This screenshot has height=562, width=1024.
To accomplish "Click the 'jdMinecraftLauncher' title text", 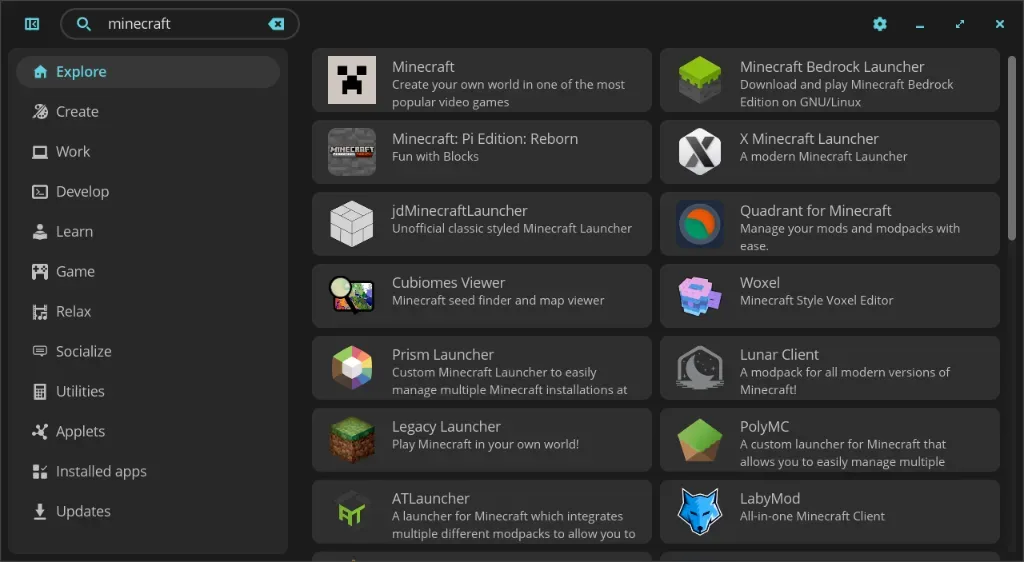I will coord(459,211).
